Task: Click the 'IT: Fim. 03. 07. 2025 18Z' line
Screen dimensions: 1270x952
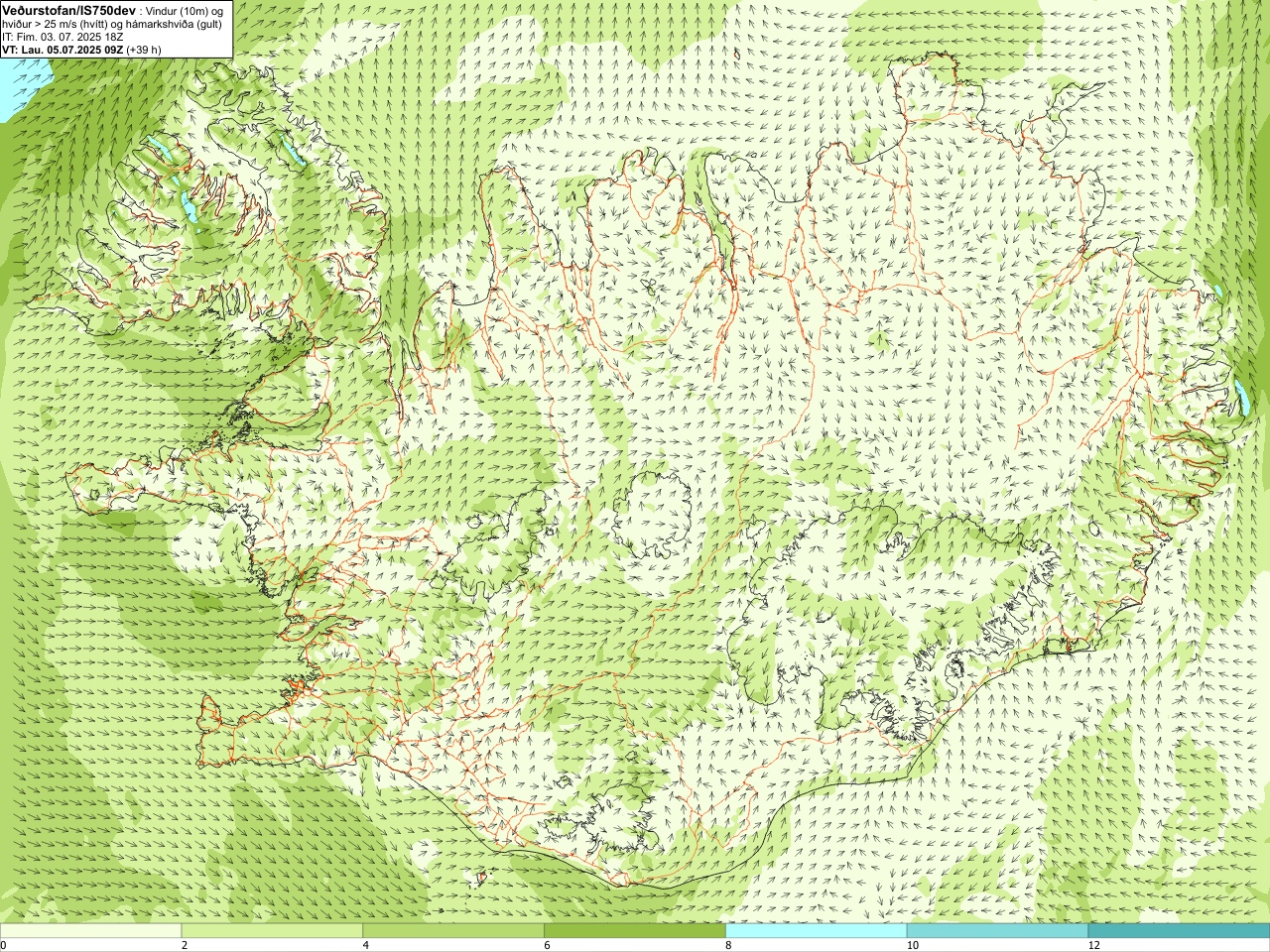Action: 63,37
